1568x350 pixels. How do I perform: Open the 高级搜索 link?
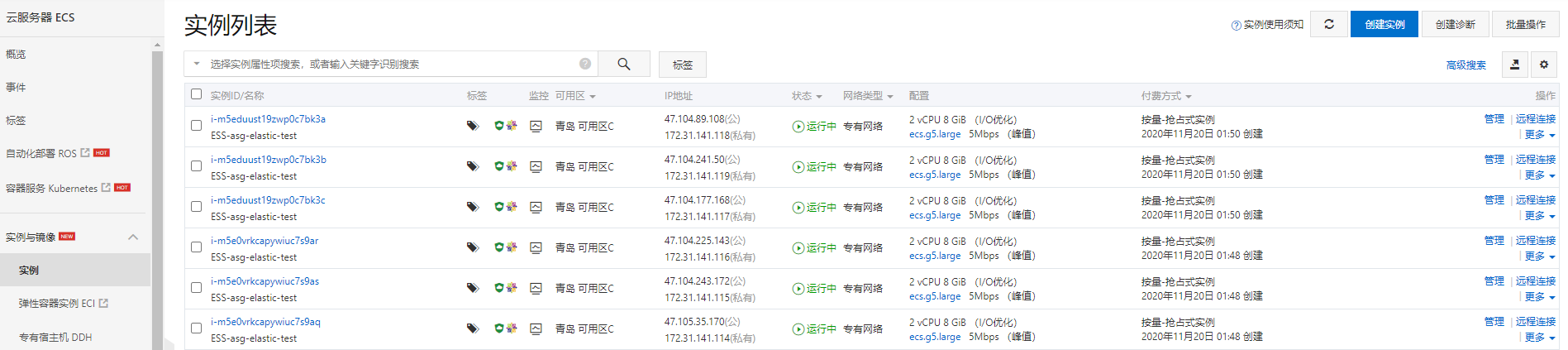click(x=1466, y=65)
